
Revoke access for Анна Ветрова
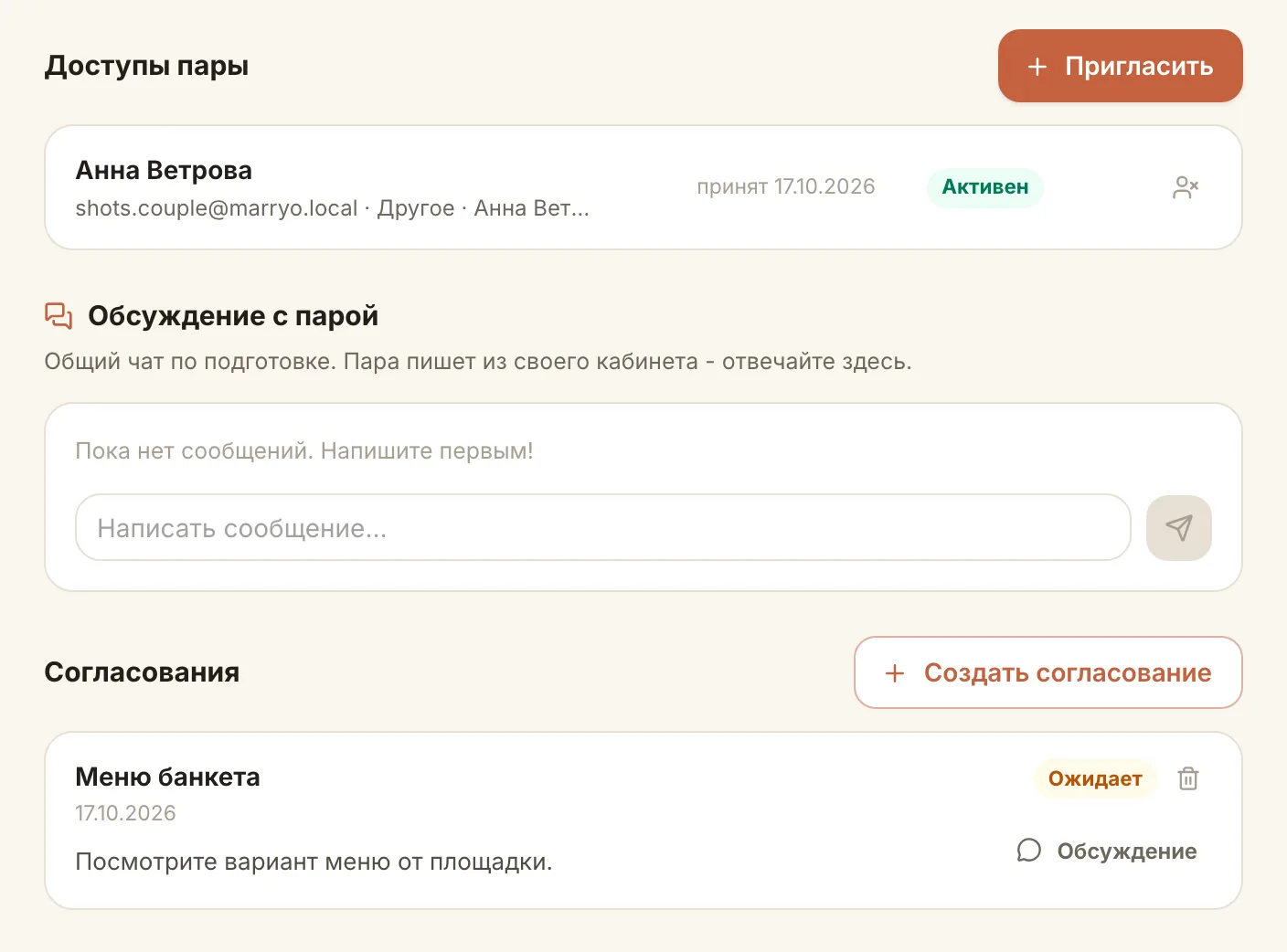point(1186,187)
